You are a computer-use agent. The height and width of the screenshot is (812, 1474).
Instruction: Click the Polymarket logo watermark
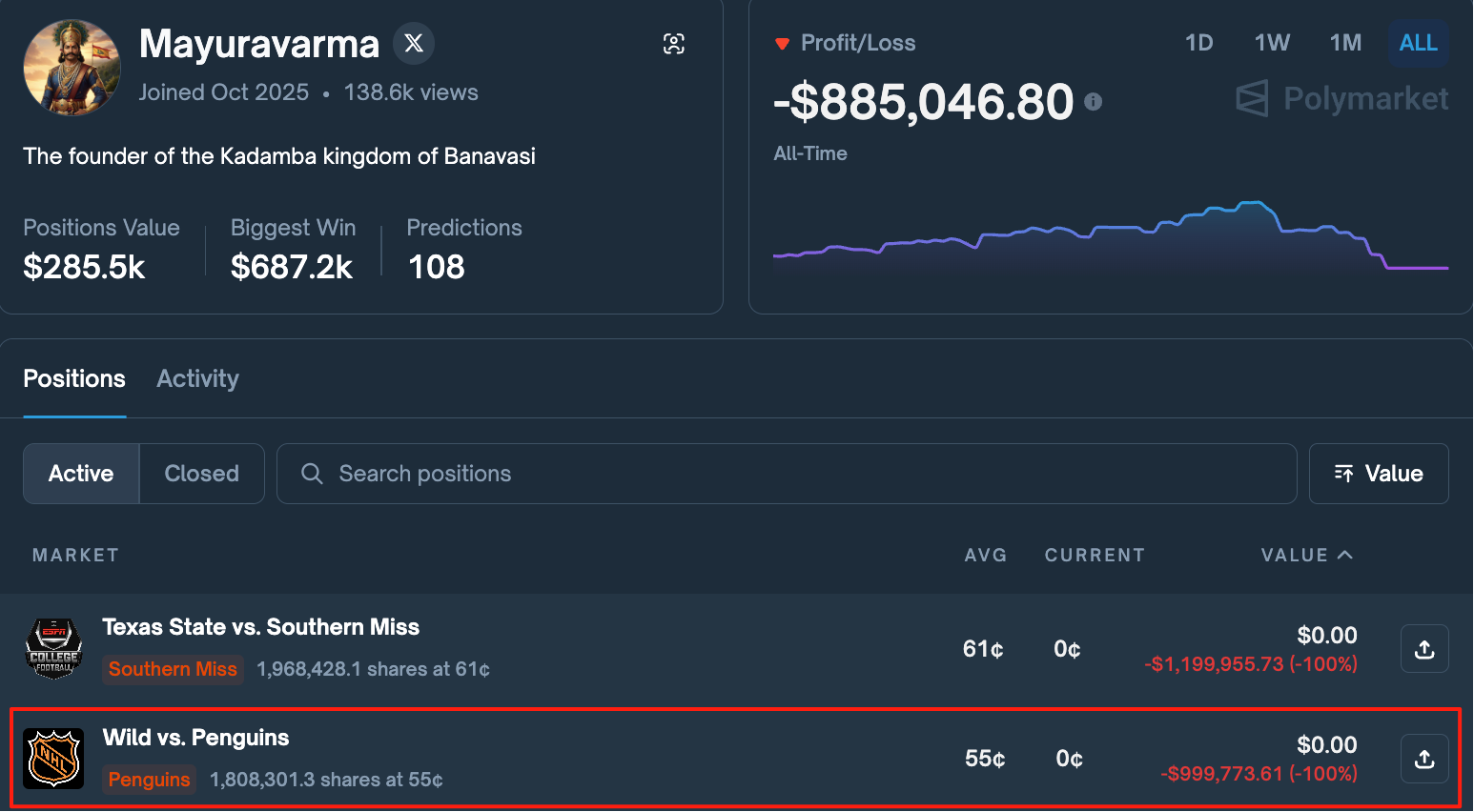pyautogui.click(x=1340, y=98)
